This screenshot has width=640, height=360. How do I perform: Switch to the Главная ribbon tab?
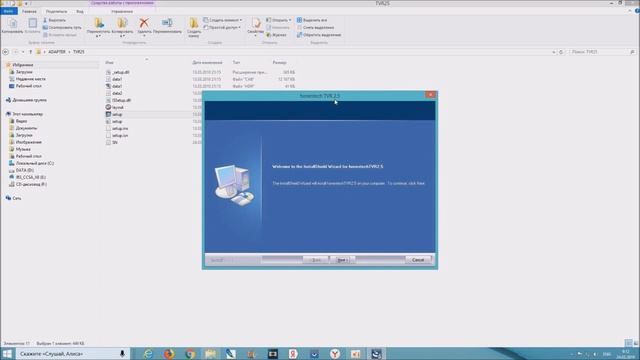[x=29, y=11]
